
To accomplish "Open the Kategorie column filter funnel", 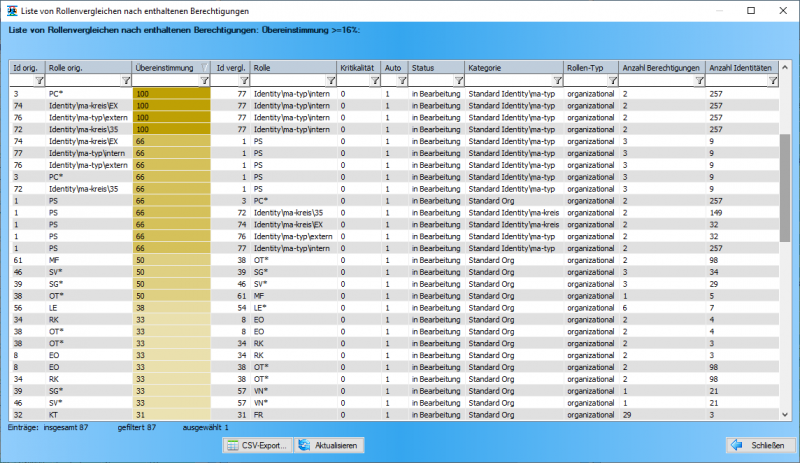I will click(555, 81).
